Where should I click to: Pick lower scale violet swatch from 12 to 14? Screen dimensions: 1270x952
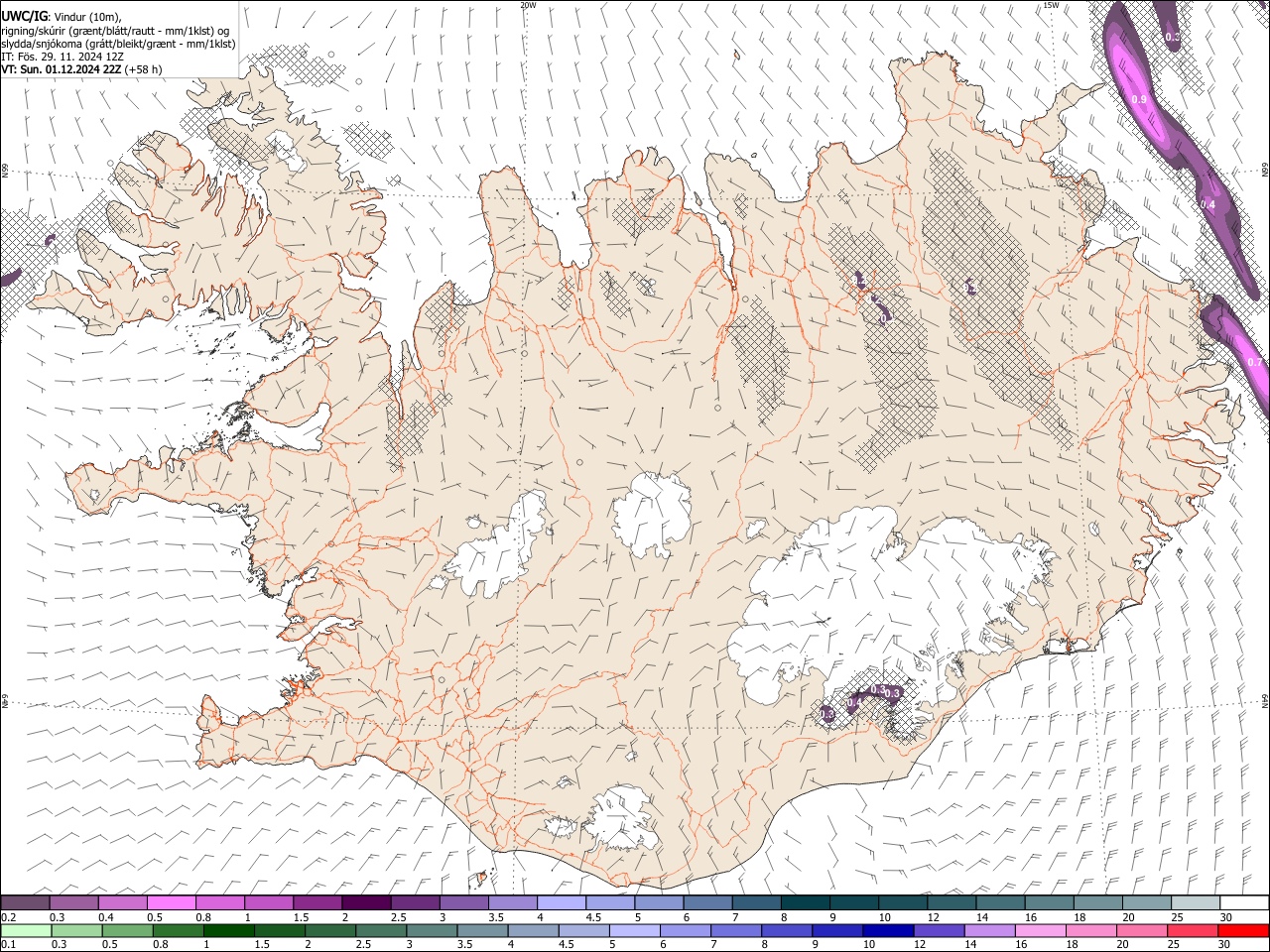[938, 930]
